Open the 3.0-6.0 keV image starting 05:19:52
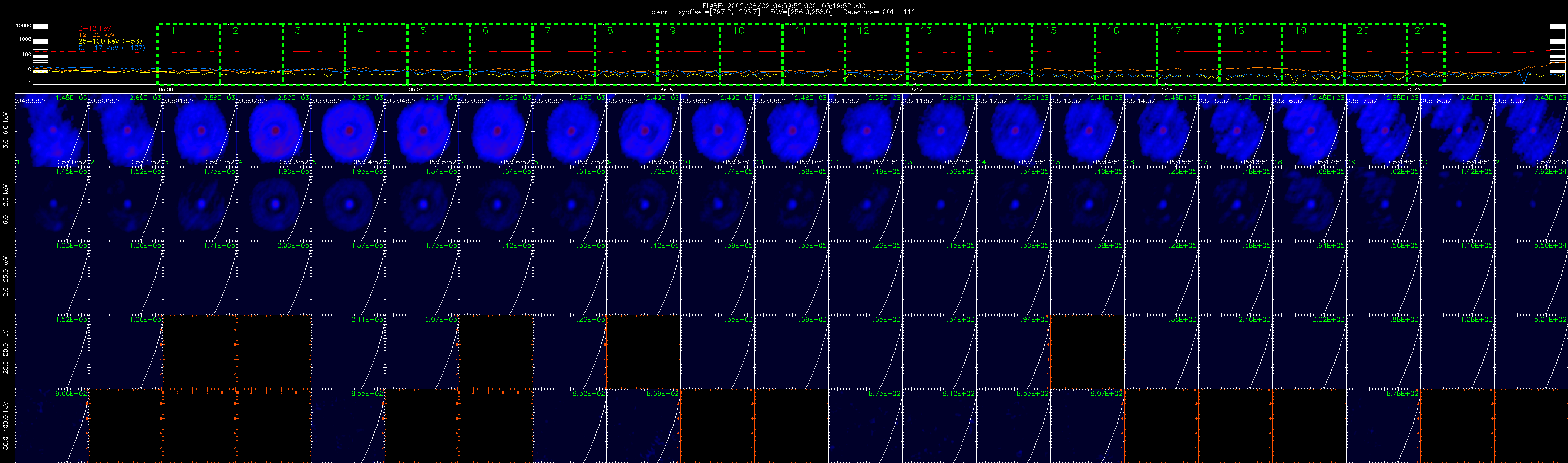1568x463 pixels. [1531, 130]
